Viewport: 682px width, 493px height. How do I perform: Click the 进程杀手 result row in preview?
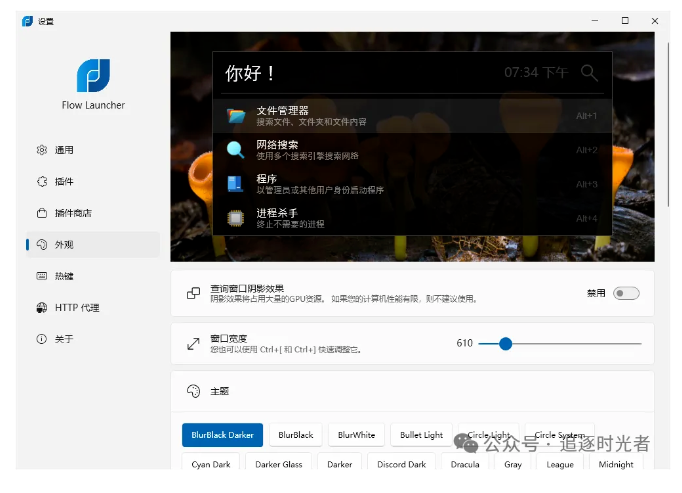(412, 218)
